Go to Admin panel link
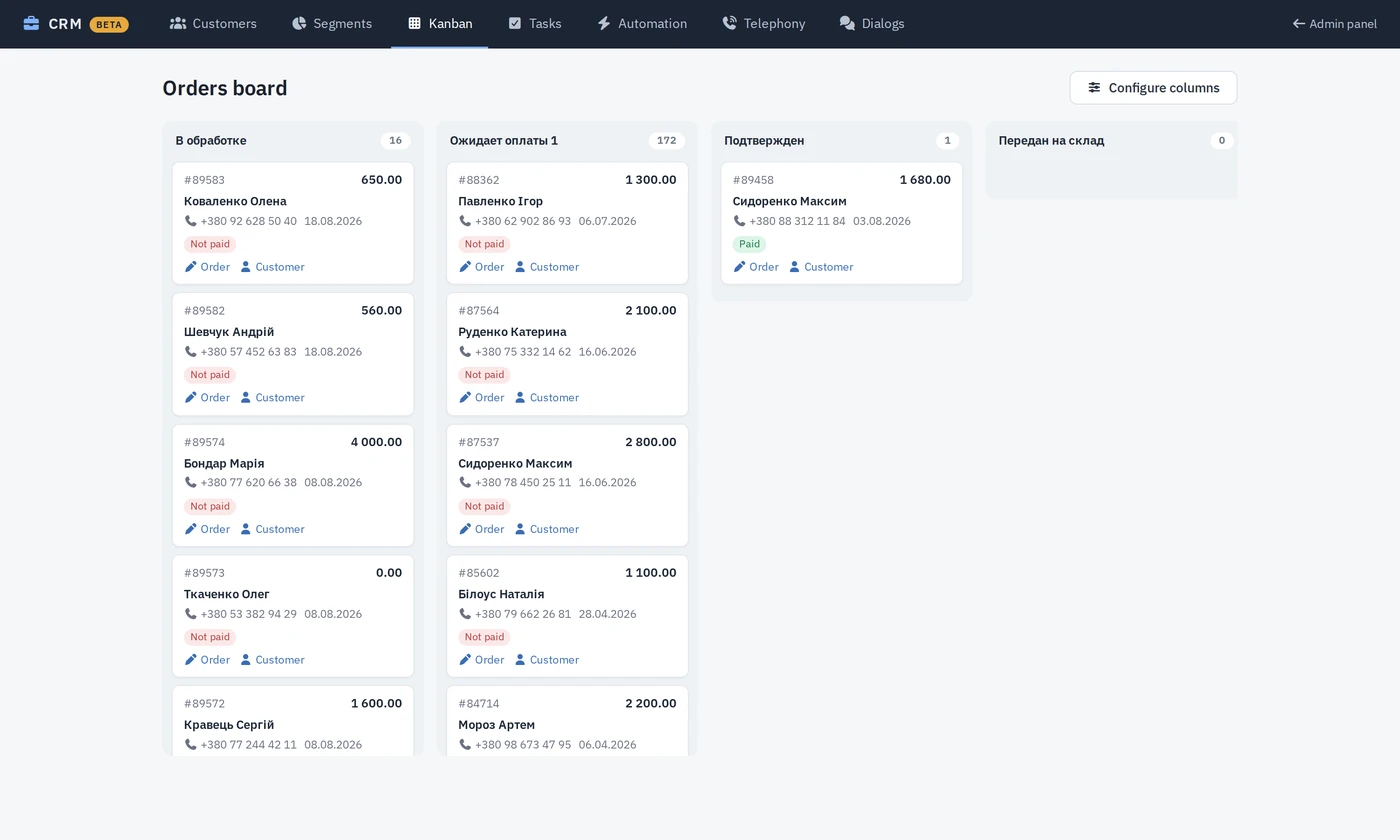 pyautogui.click(x=1335, y=23)
